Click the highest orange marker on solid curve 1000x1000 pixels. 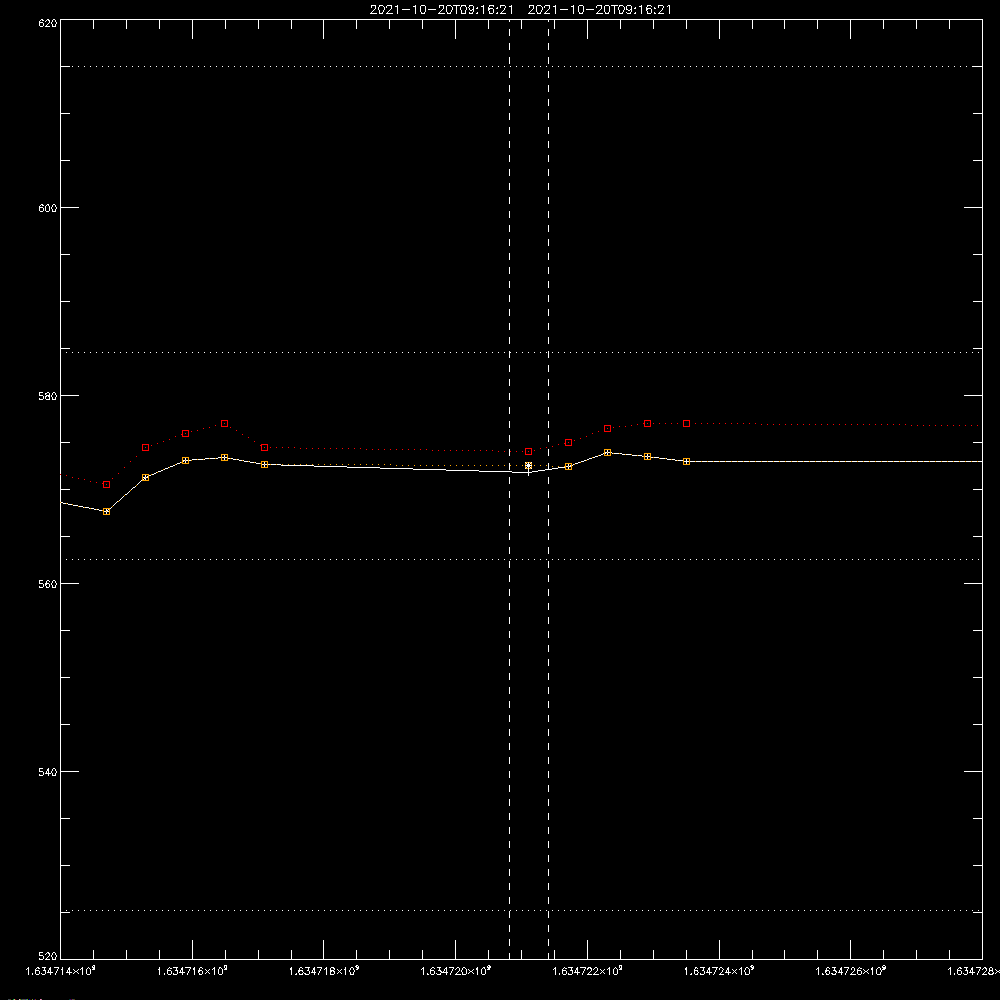tap(608, 453)
